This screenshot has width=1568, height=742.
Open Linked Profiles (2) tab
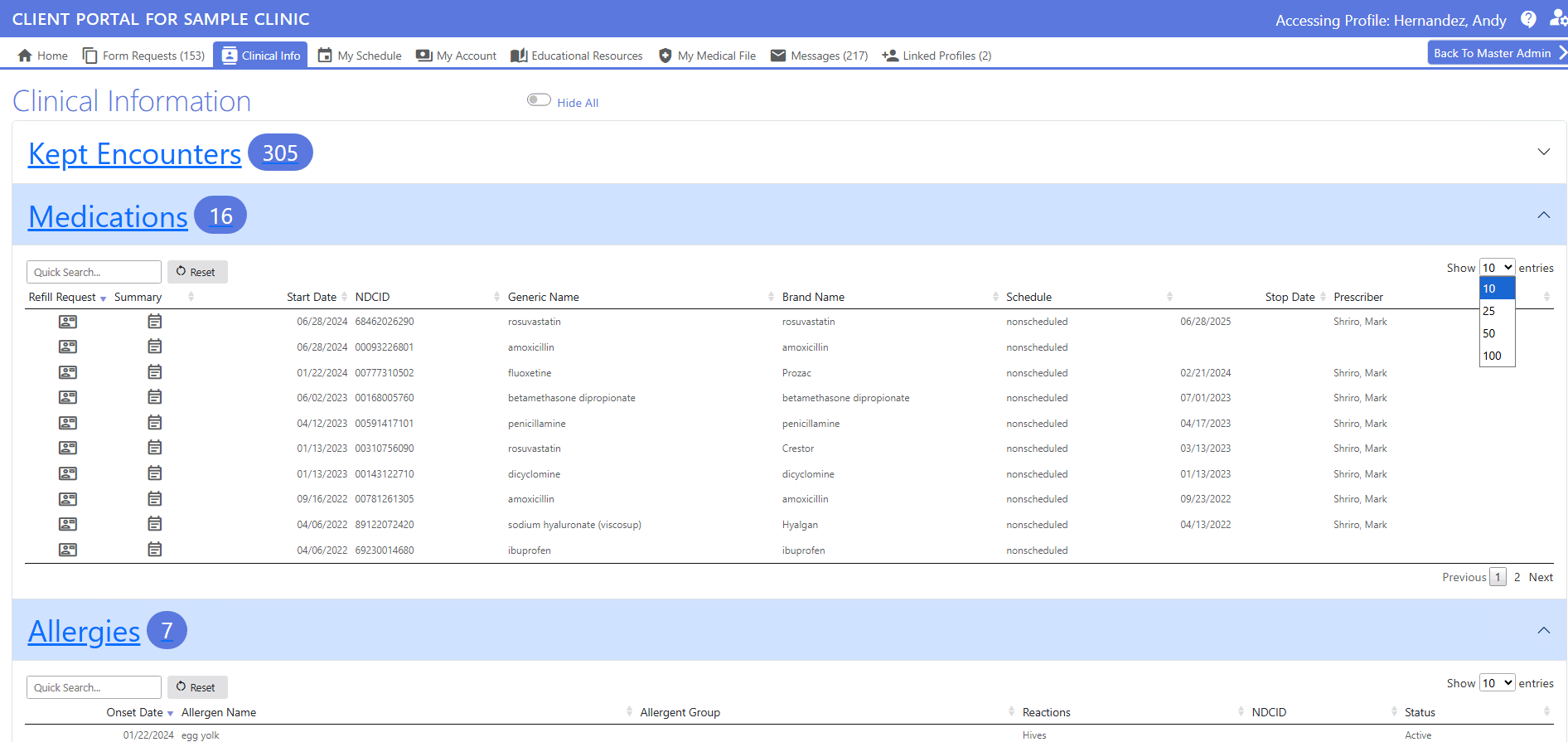(936, 56)
